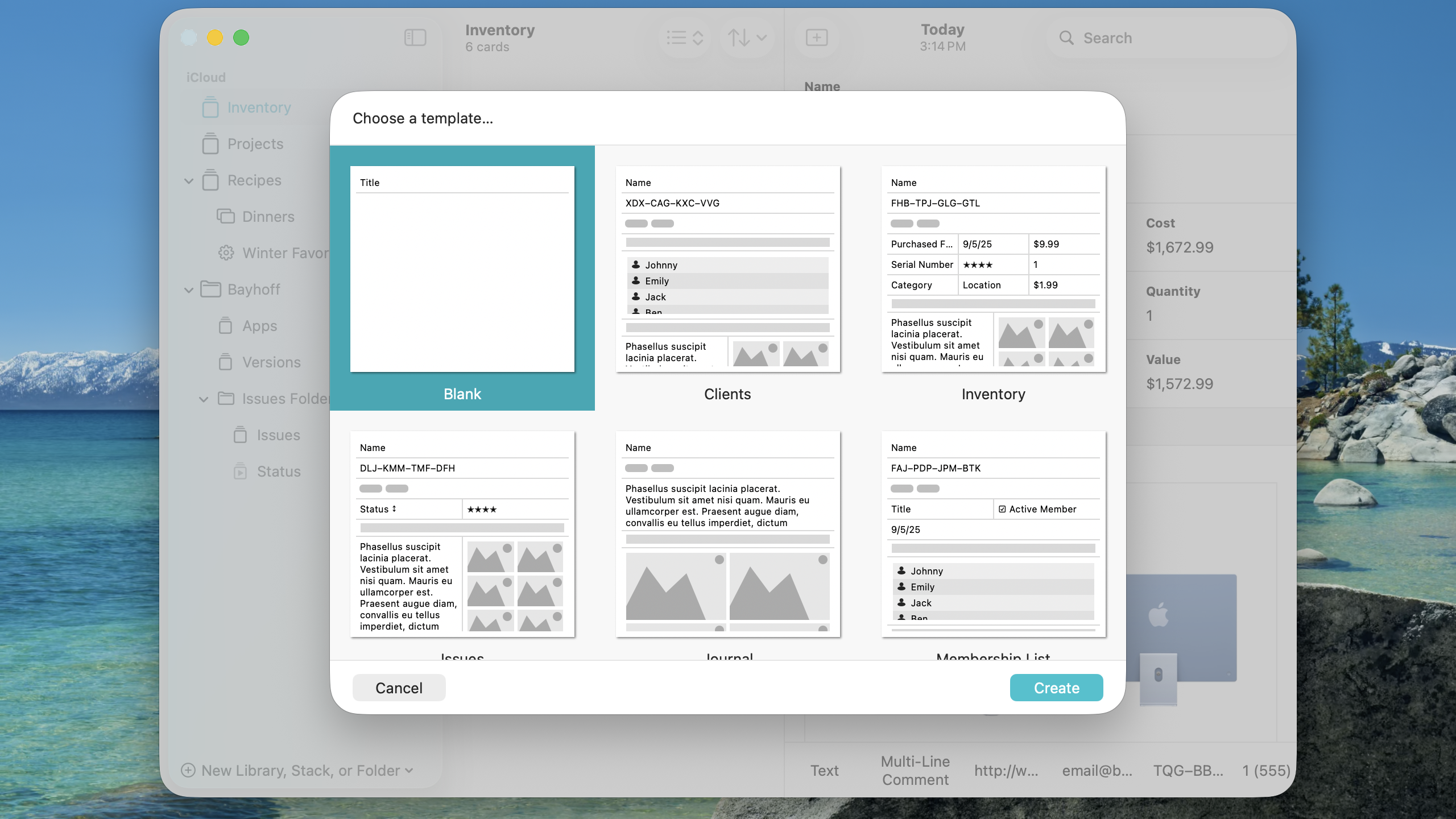Cancel the template chooser dialog

click(399, 687)
